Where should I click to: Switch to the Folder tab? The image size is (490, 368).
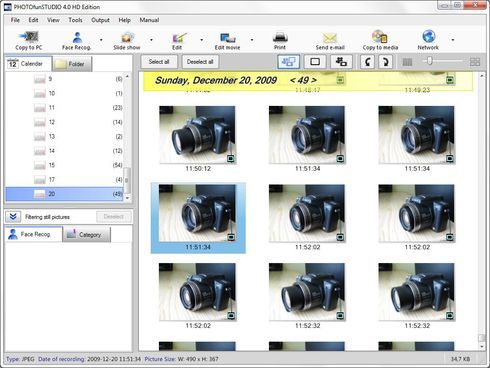(x=72, y=64)
